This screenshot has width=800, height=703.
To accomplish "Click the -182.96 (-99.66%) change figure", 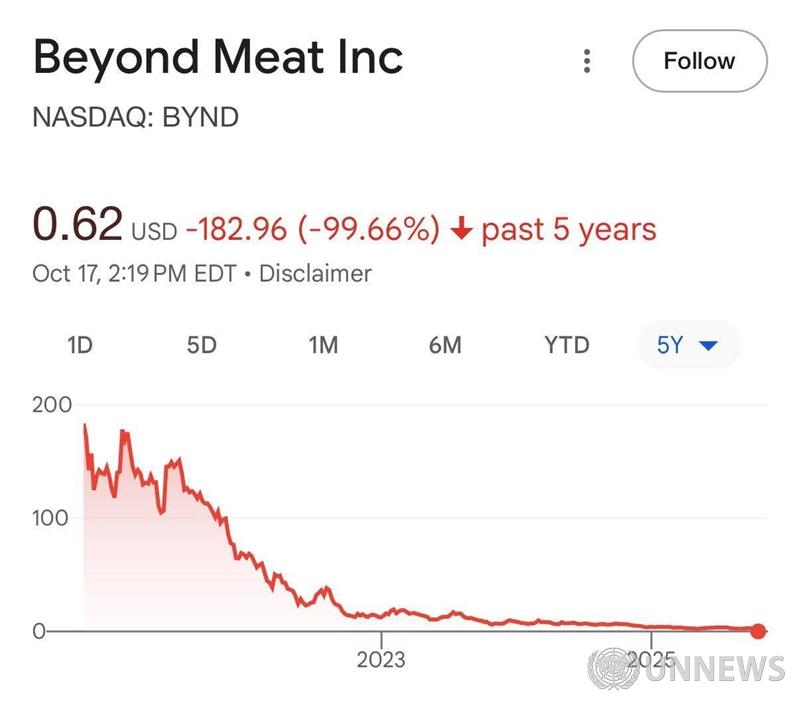I will pyautogui.click(x=312, y=230).
